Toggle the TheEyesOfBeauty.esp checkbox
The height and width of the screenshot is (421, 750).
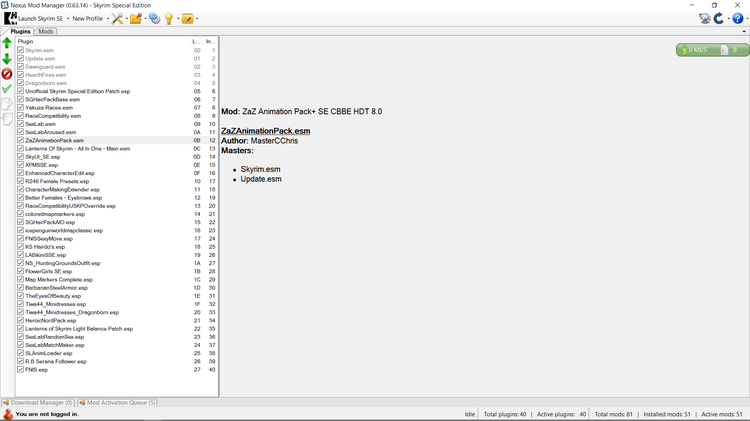(21, 296)
